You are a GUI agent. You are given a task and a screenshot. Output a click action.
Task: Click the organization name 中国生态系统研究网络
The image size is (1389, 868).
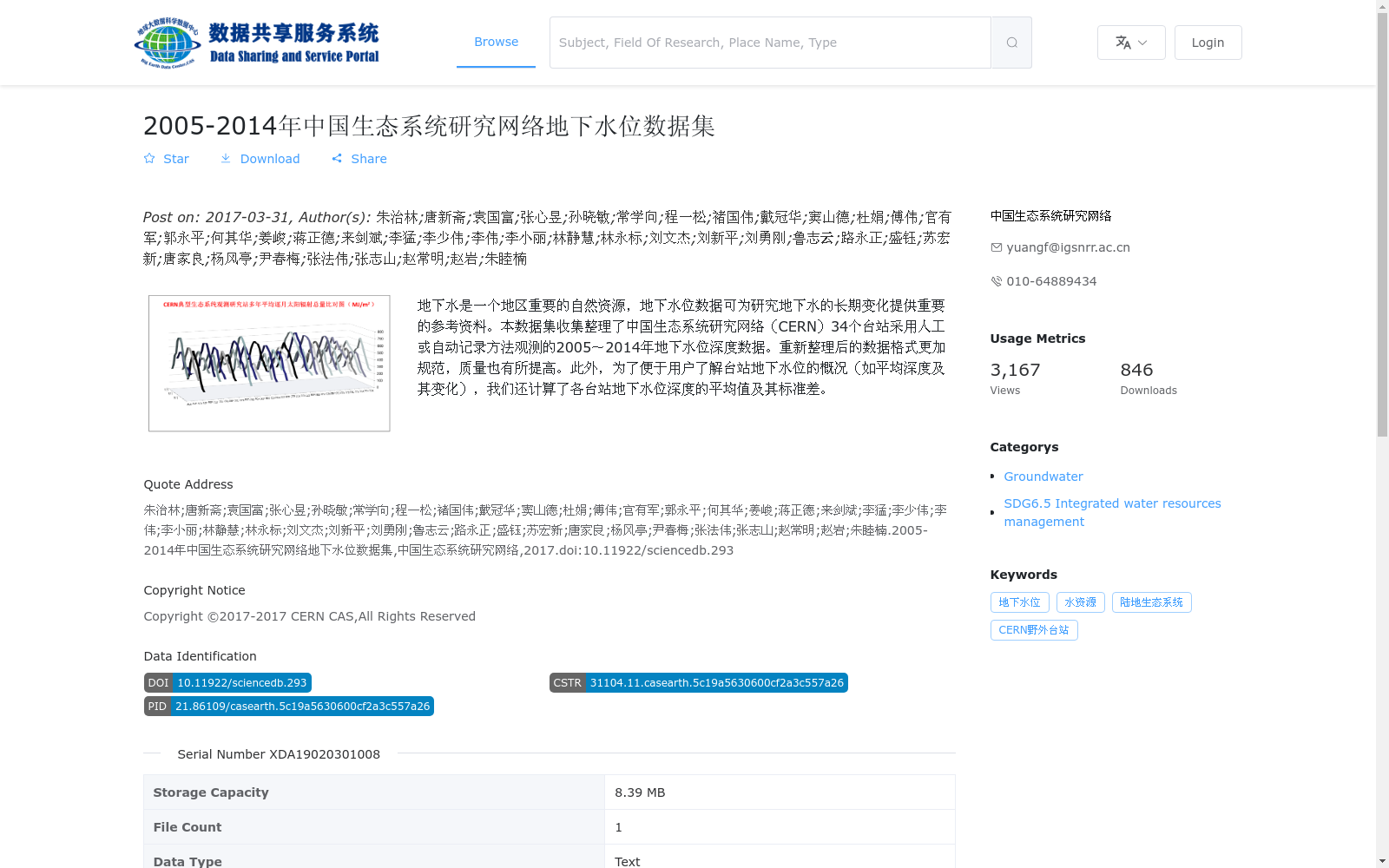coord(1050,215)
